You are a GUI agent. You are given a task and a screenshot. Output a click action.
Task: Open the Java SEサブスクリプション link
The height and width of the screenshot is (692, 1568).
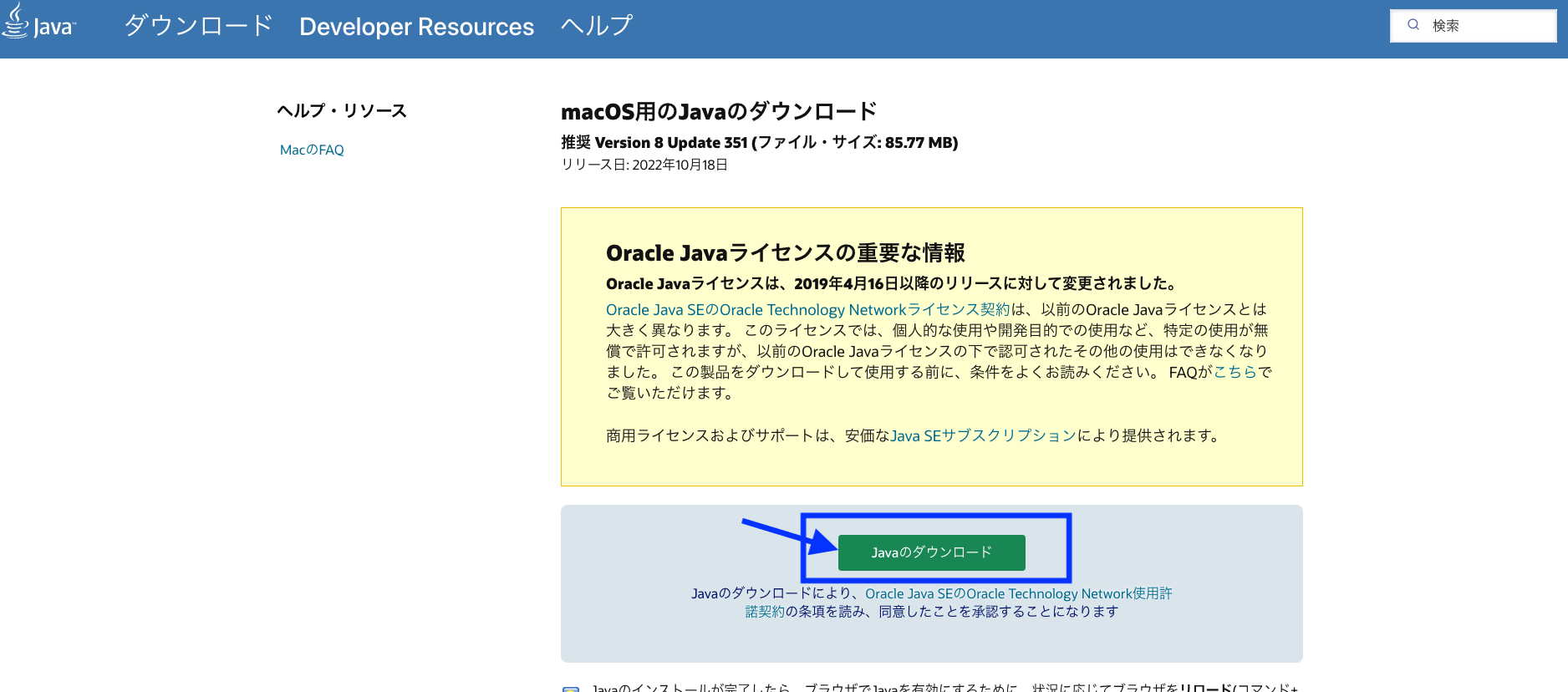click(x=983, y=435)
